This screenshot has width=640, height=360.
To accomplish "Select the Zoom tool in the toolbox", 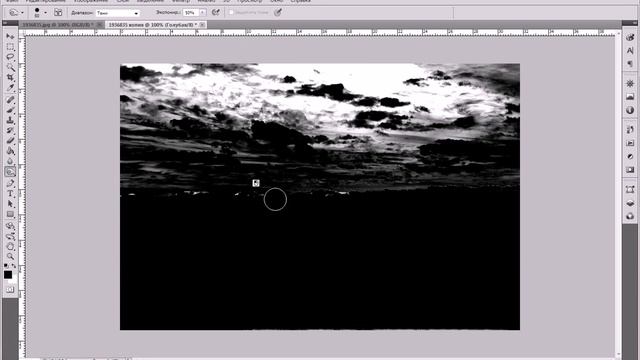I will (x=10, y=256).
